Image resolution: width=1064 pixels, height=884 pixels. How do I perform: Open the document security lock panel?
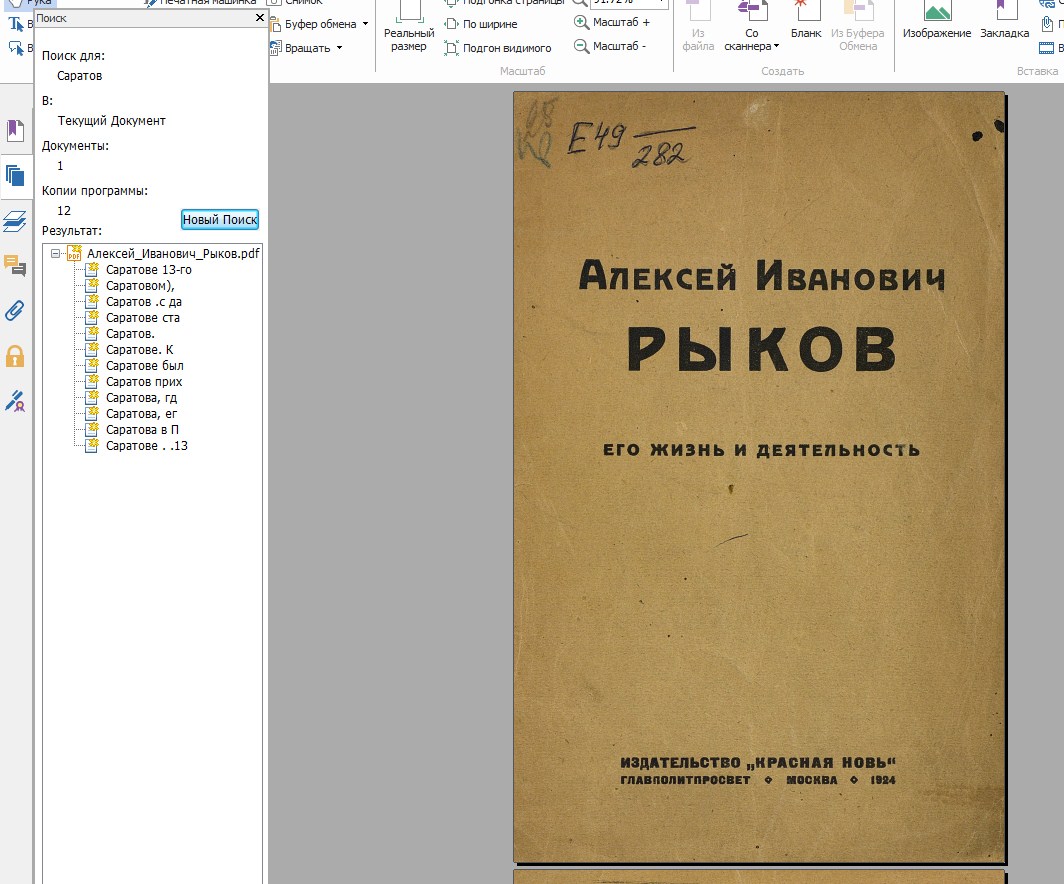[x=15, y=356]
